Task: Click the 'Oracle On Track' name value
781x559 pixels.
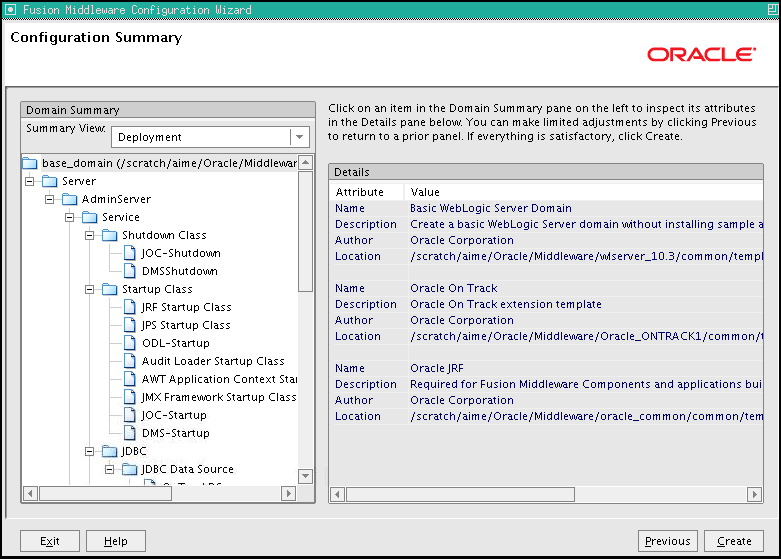Action: click(454, 288)
